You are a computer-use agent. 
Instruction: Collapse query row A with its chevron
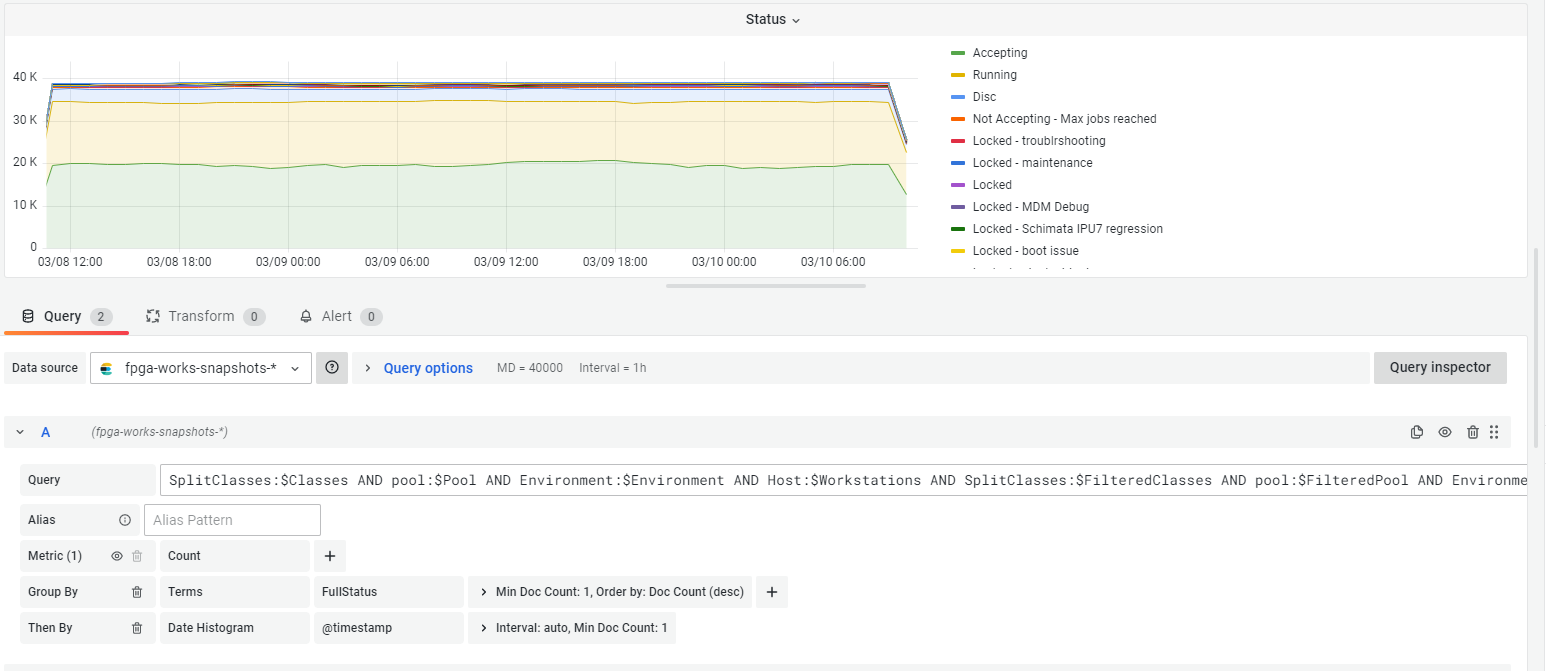click(x=19, y=431)
